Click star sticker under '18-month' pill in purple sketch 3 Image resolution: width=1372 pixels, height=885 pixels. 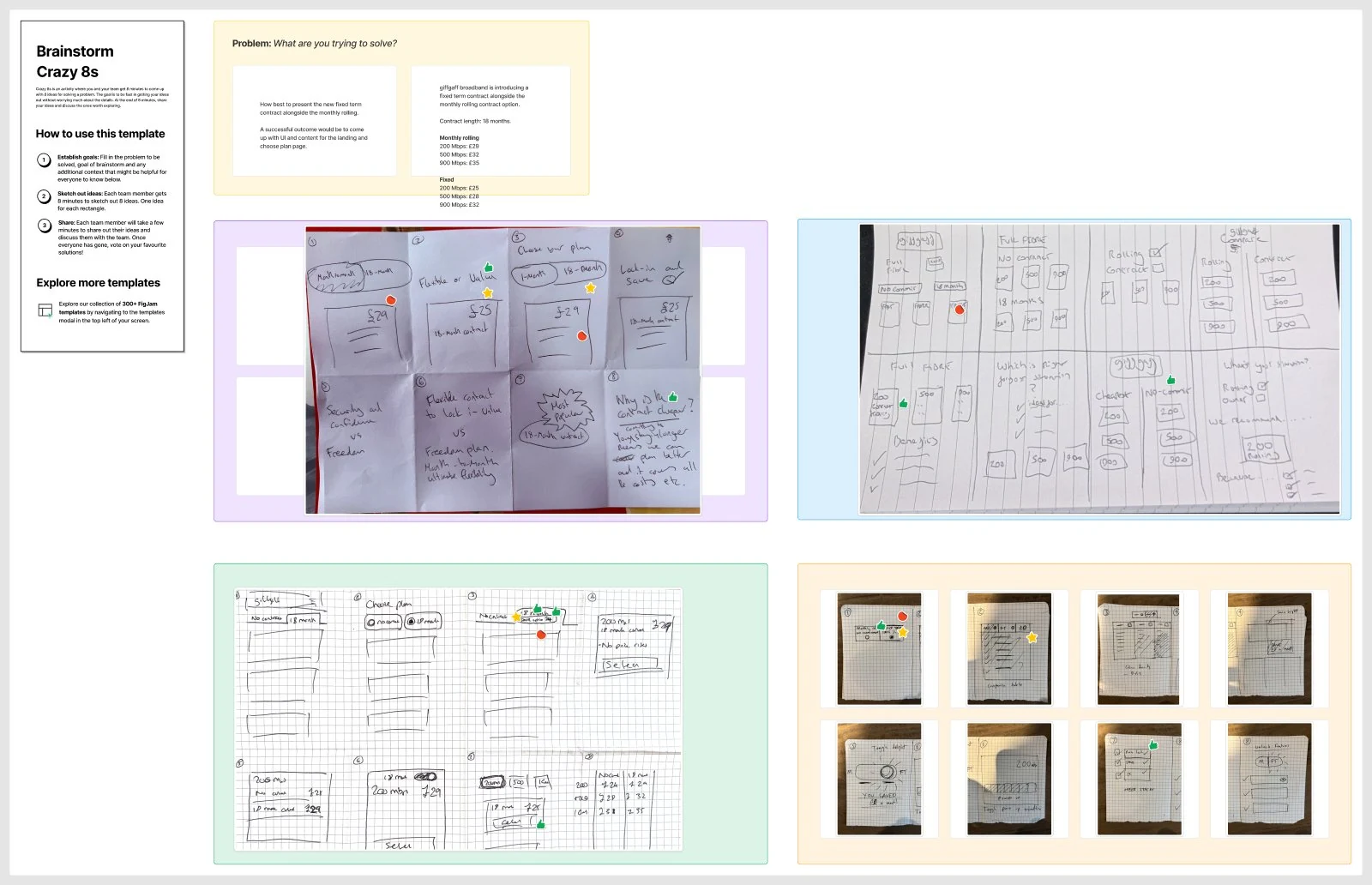[590, 288]
